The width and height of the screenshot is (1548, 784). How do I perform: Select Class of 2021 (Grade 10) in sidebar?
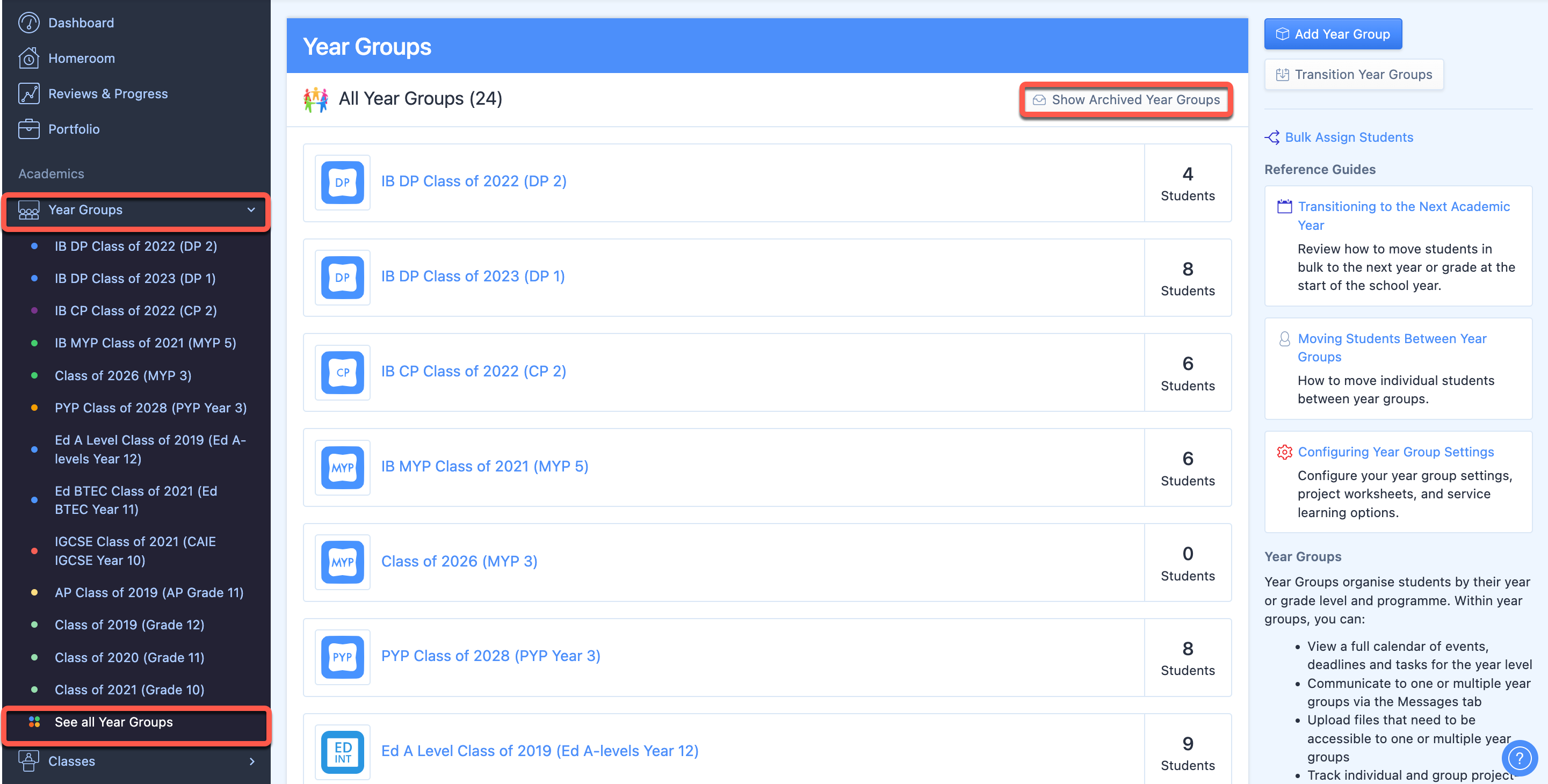click(x=130, y=690)
